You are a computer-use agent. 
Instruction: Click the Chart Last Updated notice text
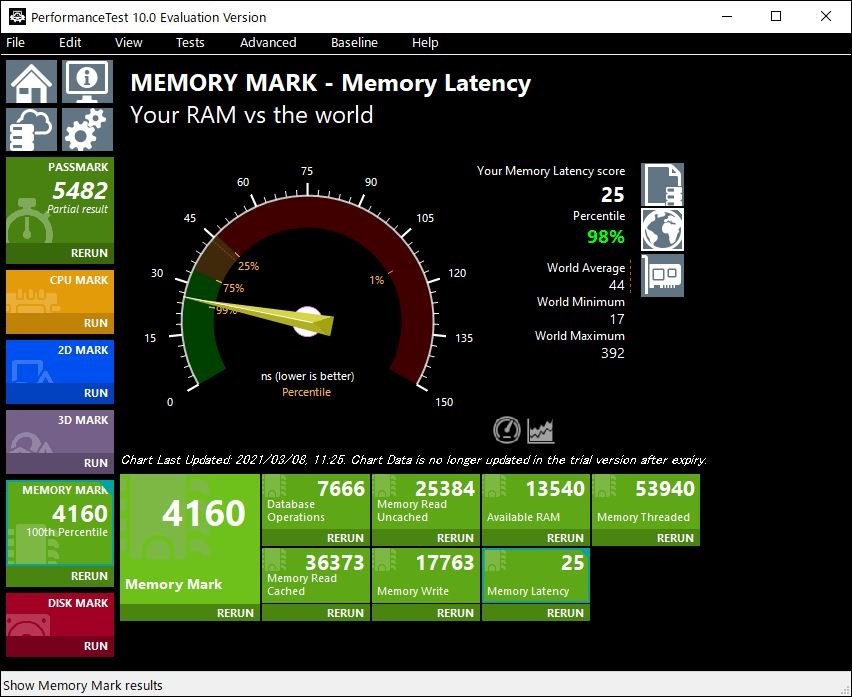click(x=414, y=460)
